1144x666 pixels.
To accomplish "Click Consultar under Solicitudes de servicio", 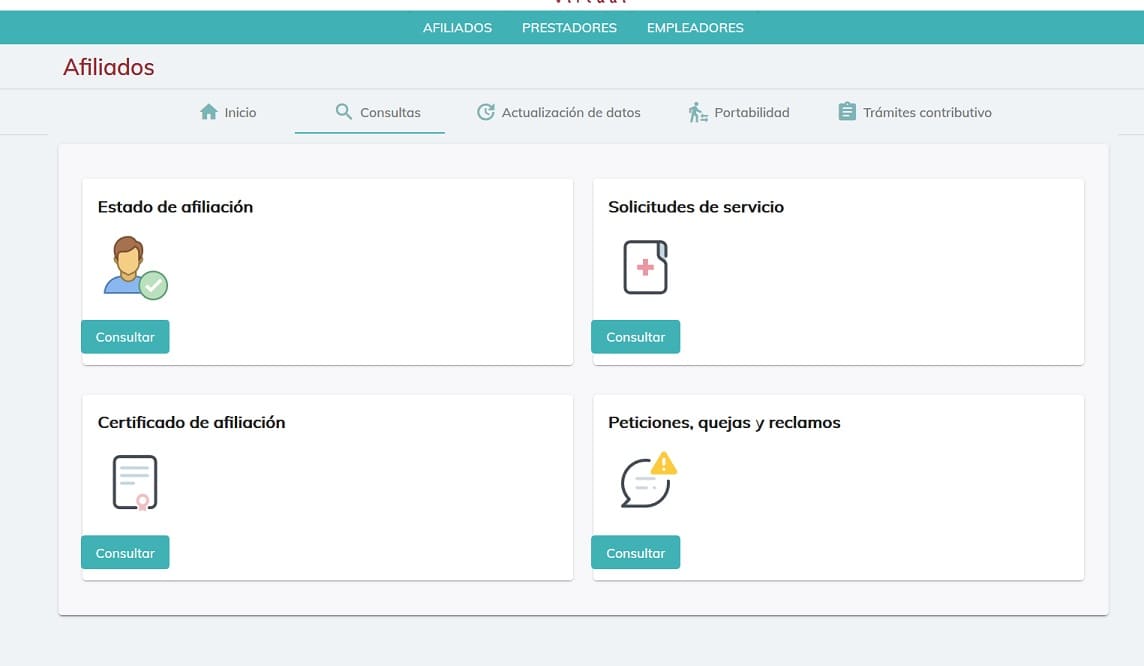I will pos(635,337).
